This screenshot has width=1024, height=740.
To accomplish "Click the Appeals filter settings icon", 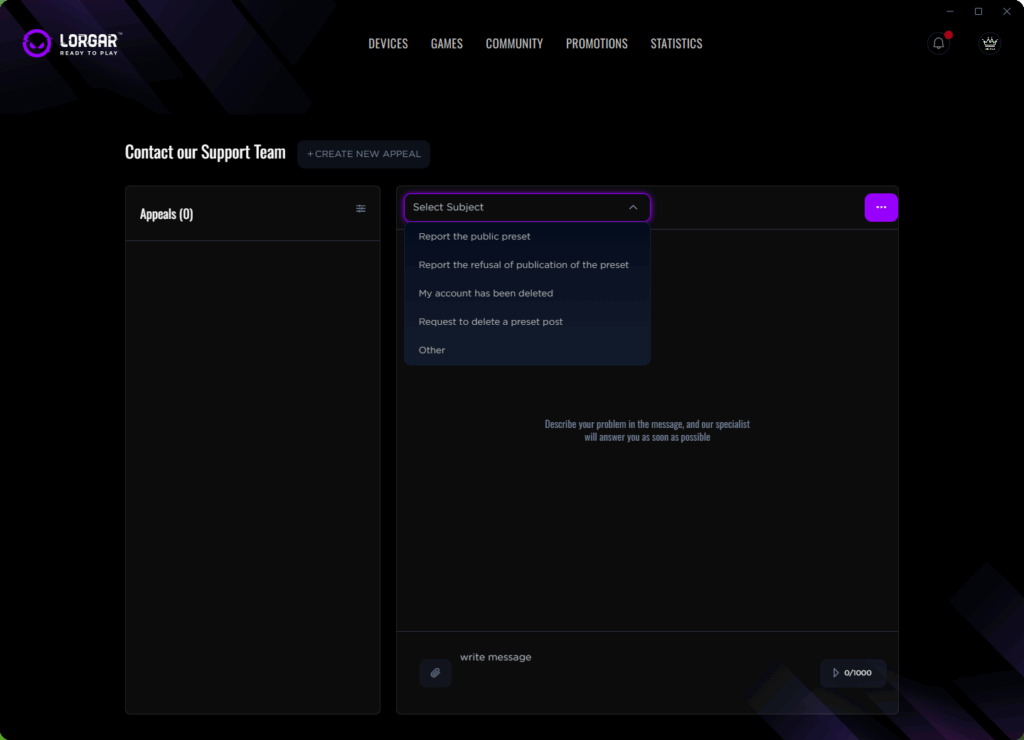I will pos(361,209).
